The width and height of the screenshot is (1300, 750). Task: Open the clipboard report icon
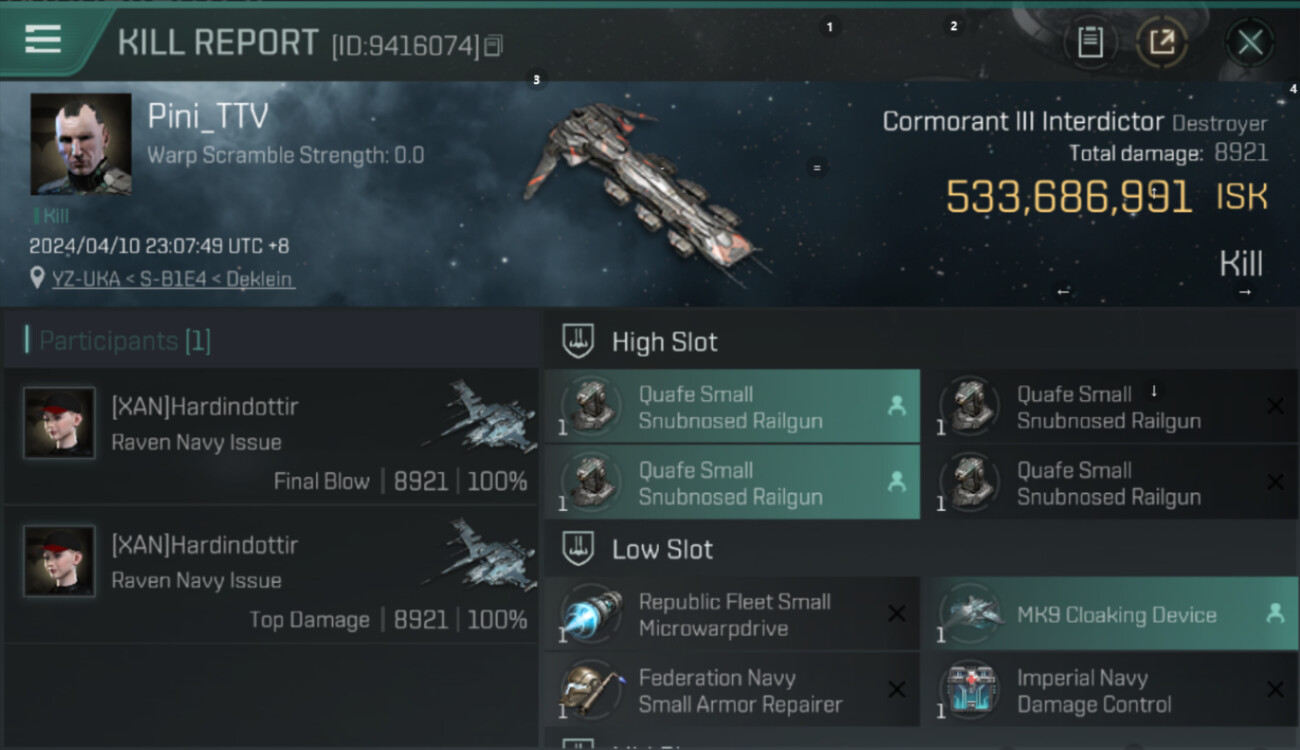[x=1090, y=42]
